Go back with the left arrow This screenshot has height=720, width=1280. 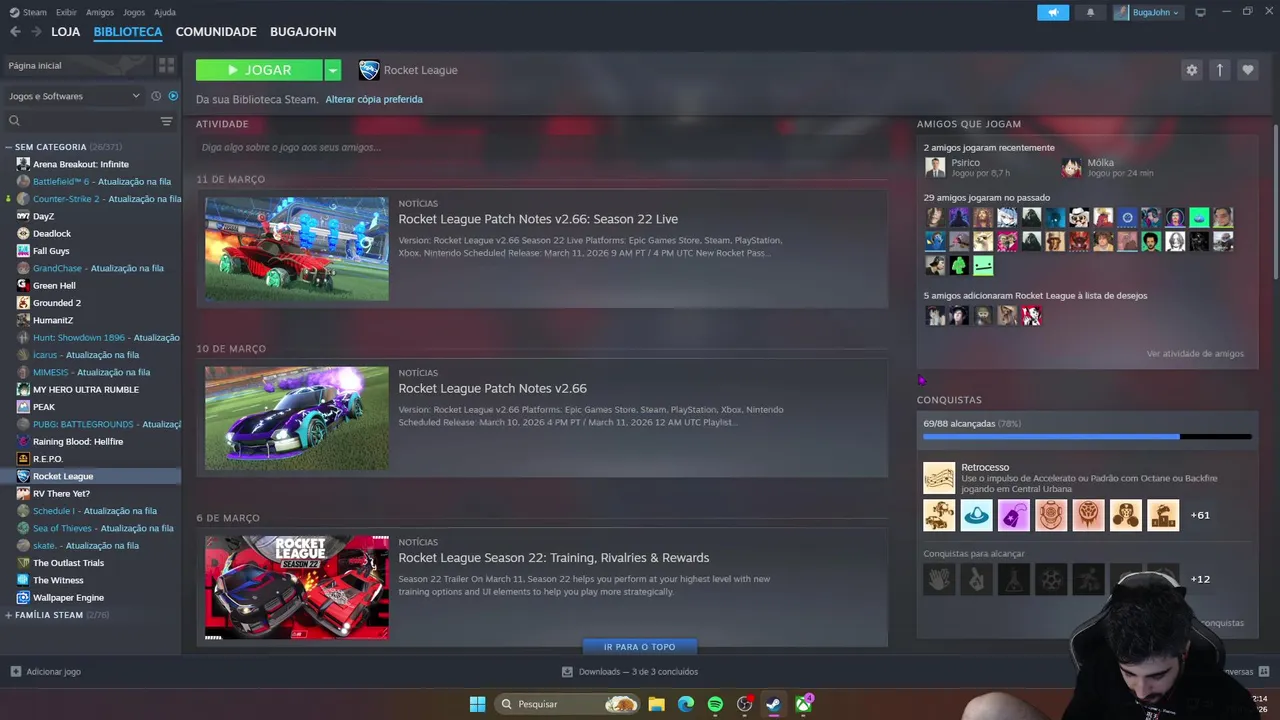[x=15, y=32]
